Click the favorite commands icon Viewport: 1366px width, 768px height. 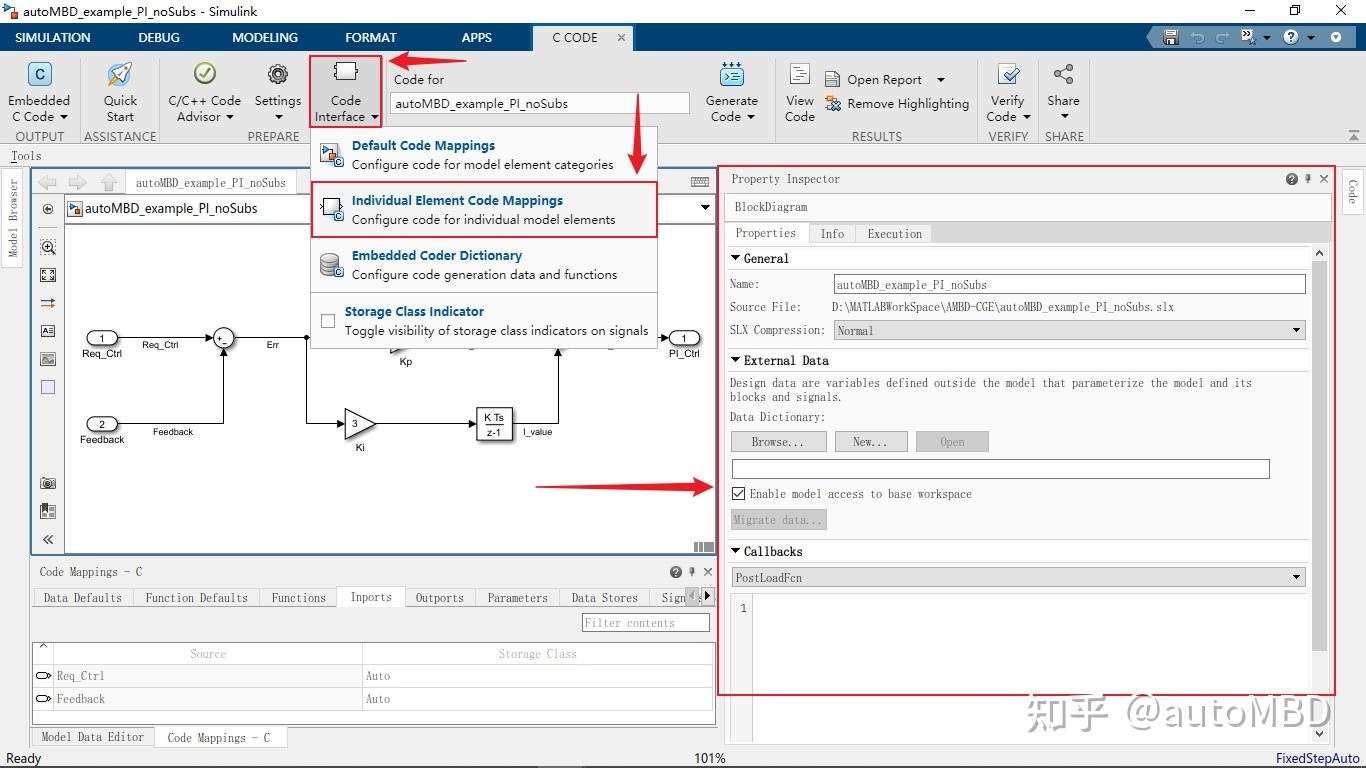click(1248, 37)
